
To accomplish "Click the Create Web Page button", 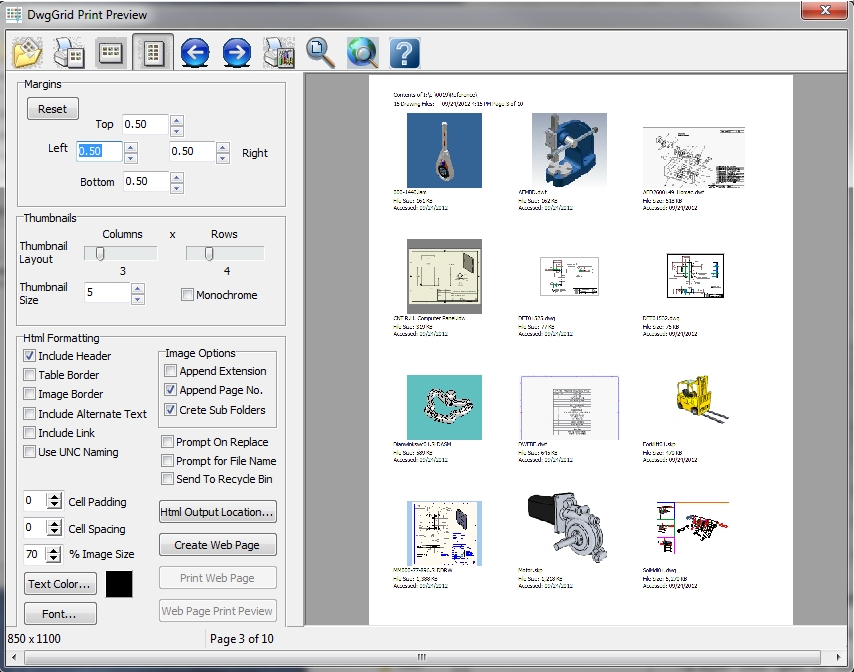I will 217,545.
